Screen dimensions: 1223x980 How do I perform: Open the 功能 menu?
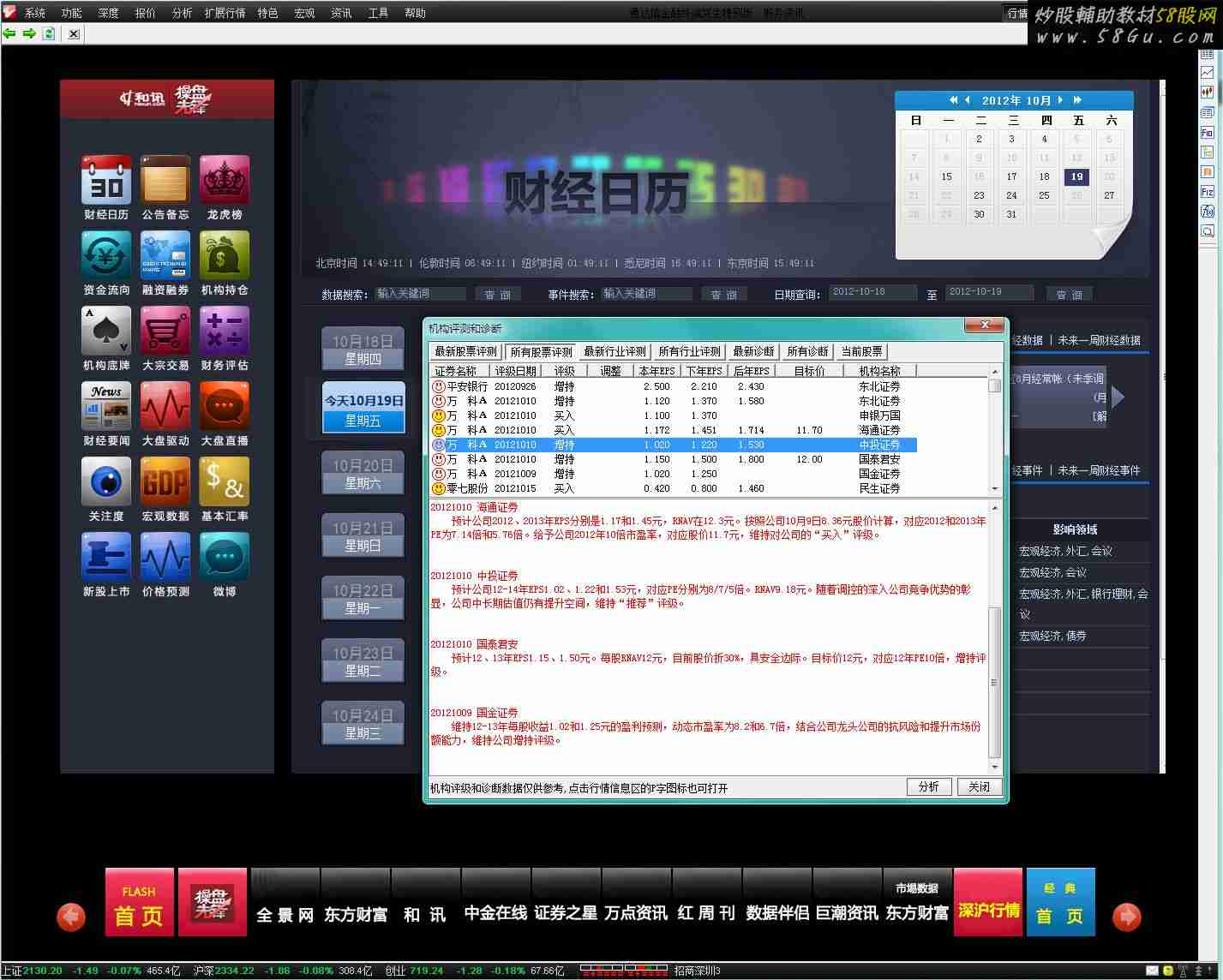(72, 13)
